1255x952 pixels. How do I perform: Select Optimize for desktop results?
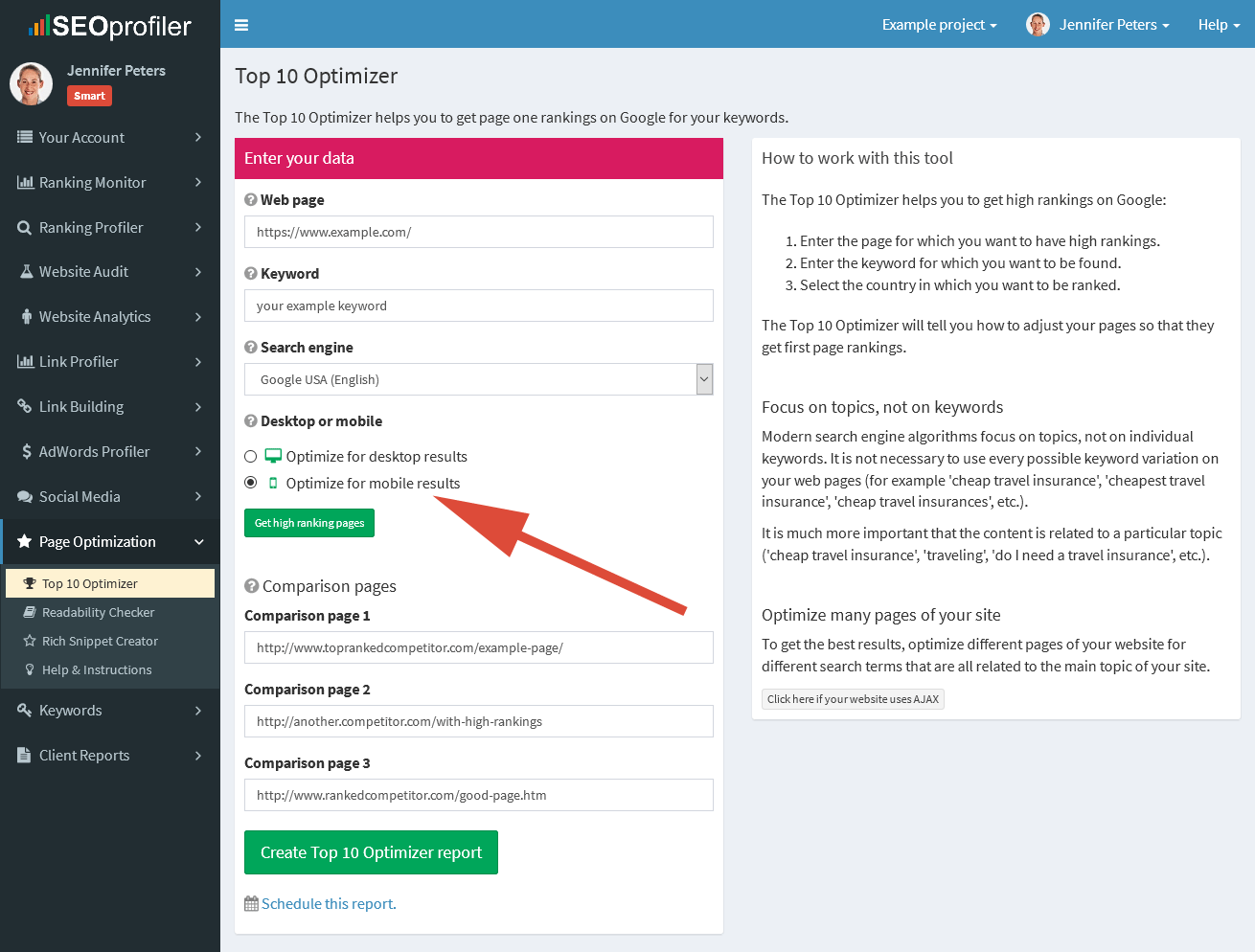[250, 456]
